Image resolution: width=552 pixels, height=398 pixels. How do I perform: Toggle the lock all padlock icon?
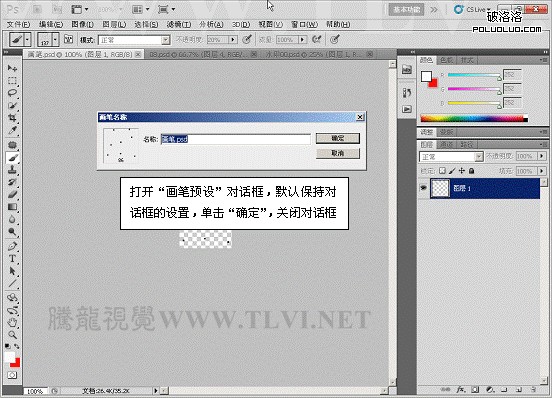(471, 171)
